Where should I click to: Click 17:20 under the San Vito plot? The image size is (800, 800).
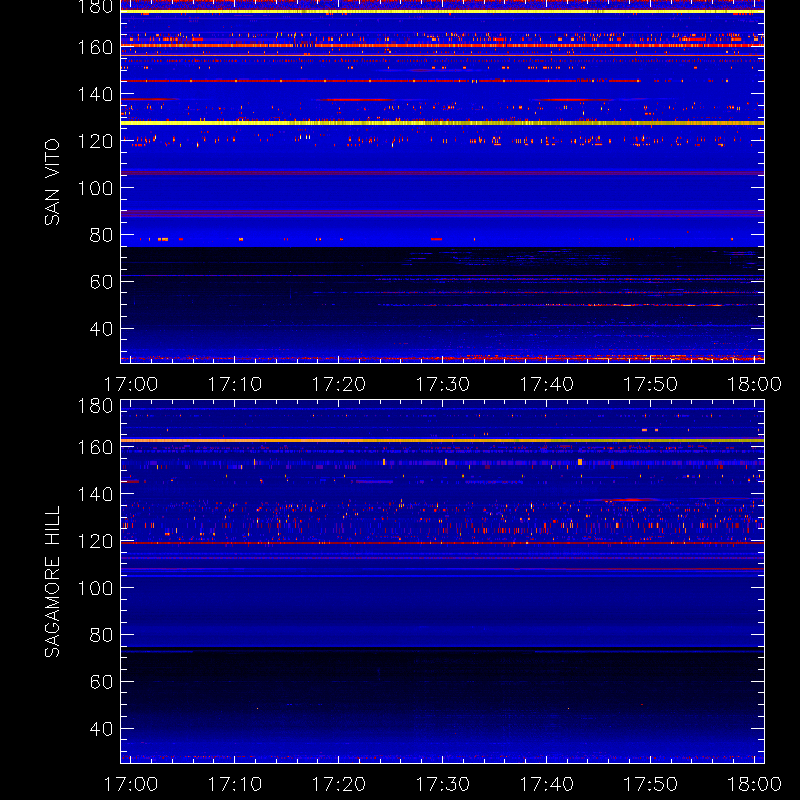pos(339,384)
